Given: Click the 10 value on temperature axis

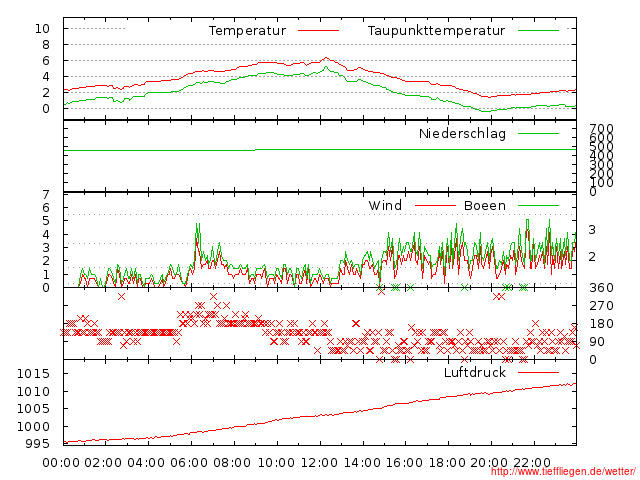Looking at the screenshot, I should click(x=42, y=29).
